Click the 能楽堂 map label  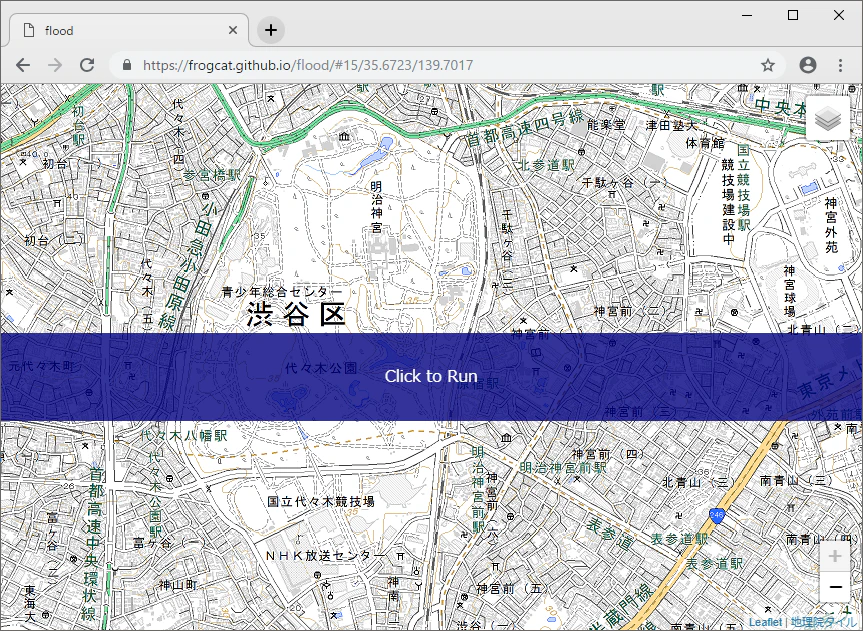click(606, 125)
